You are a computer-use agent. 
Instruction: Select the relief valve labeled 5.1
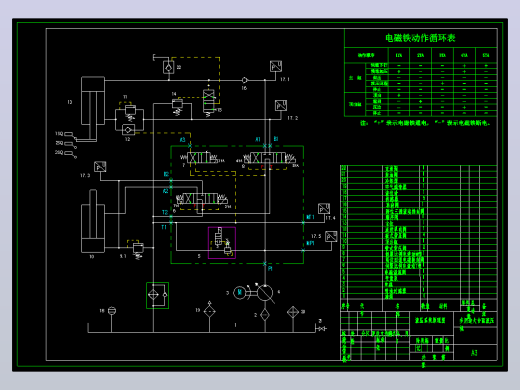pos(138,250)
